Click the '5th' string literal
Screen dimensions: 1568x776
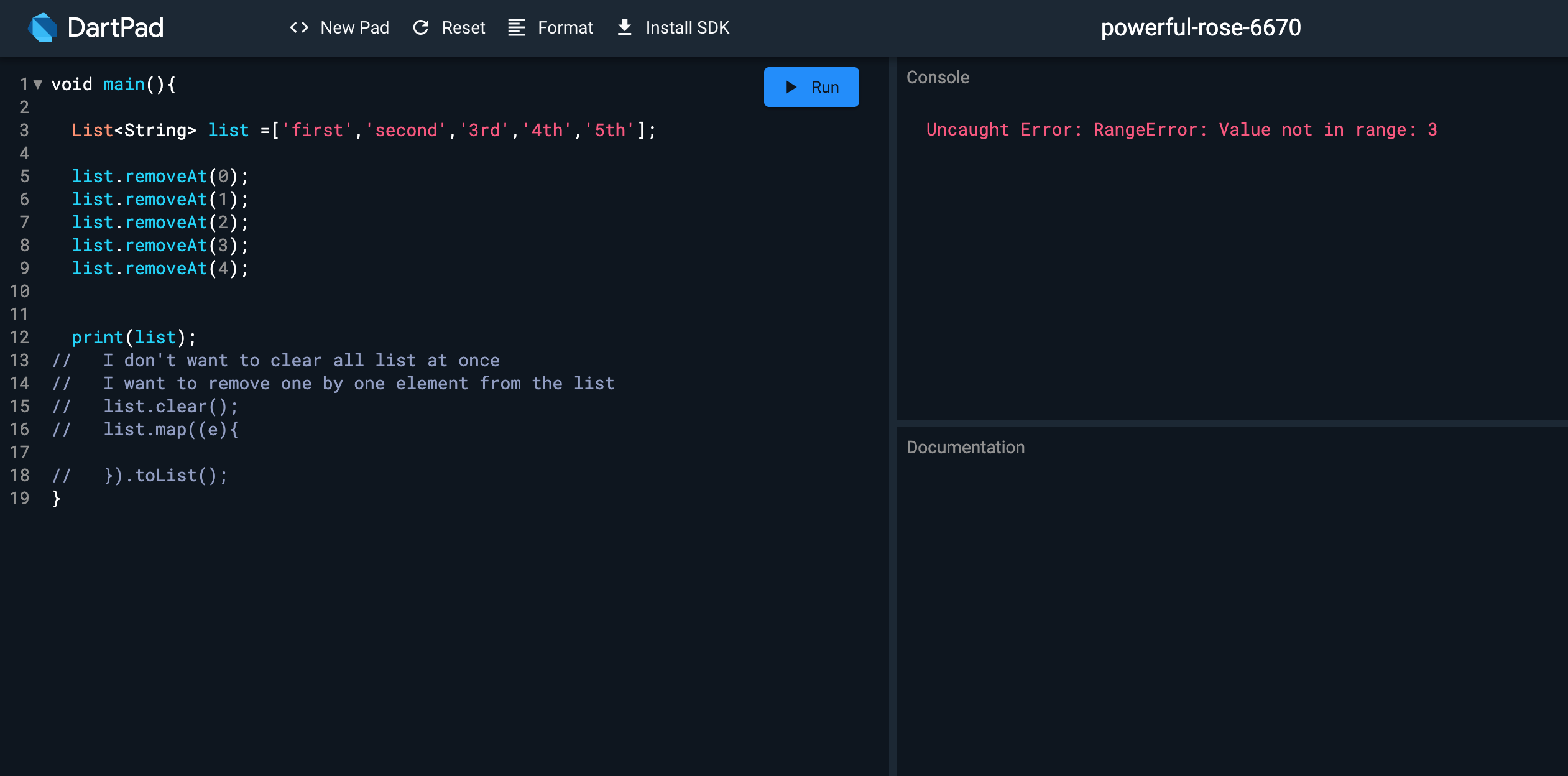tap(609, 131)
